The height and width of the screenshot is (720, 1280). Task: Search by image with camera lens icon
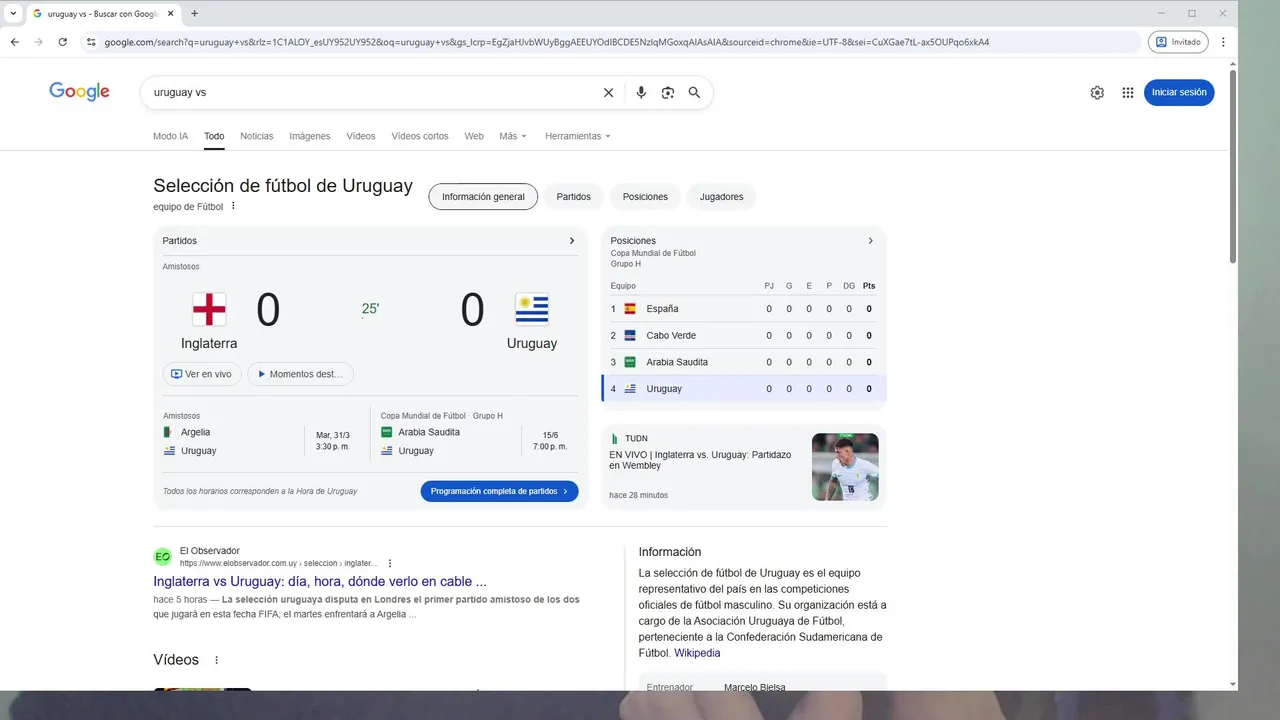(x=668, y=92)
